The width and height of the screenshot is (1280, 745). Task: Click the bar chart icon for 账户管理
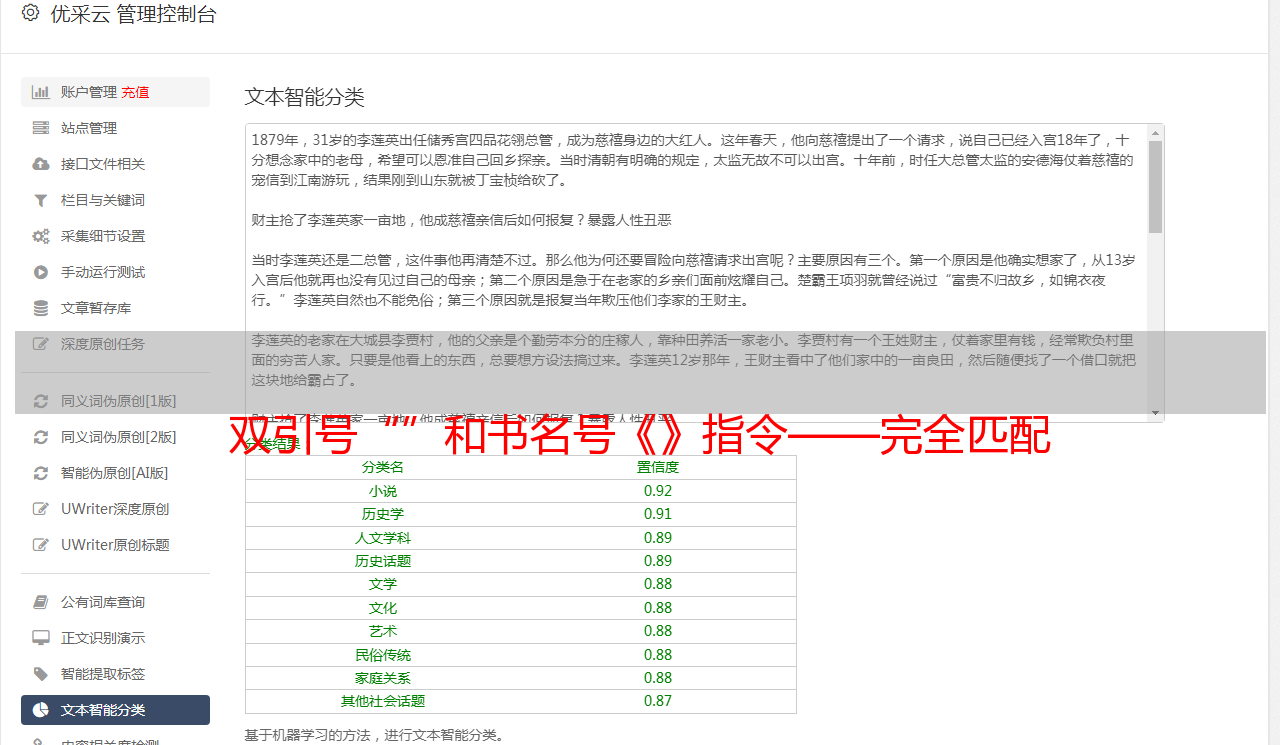tap(41, 92)
